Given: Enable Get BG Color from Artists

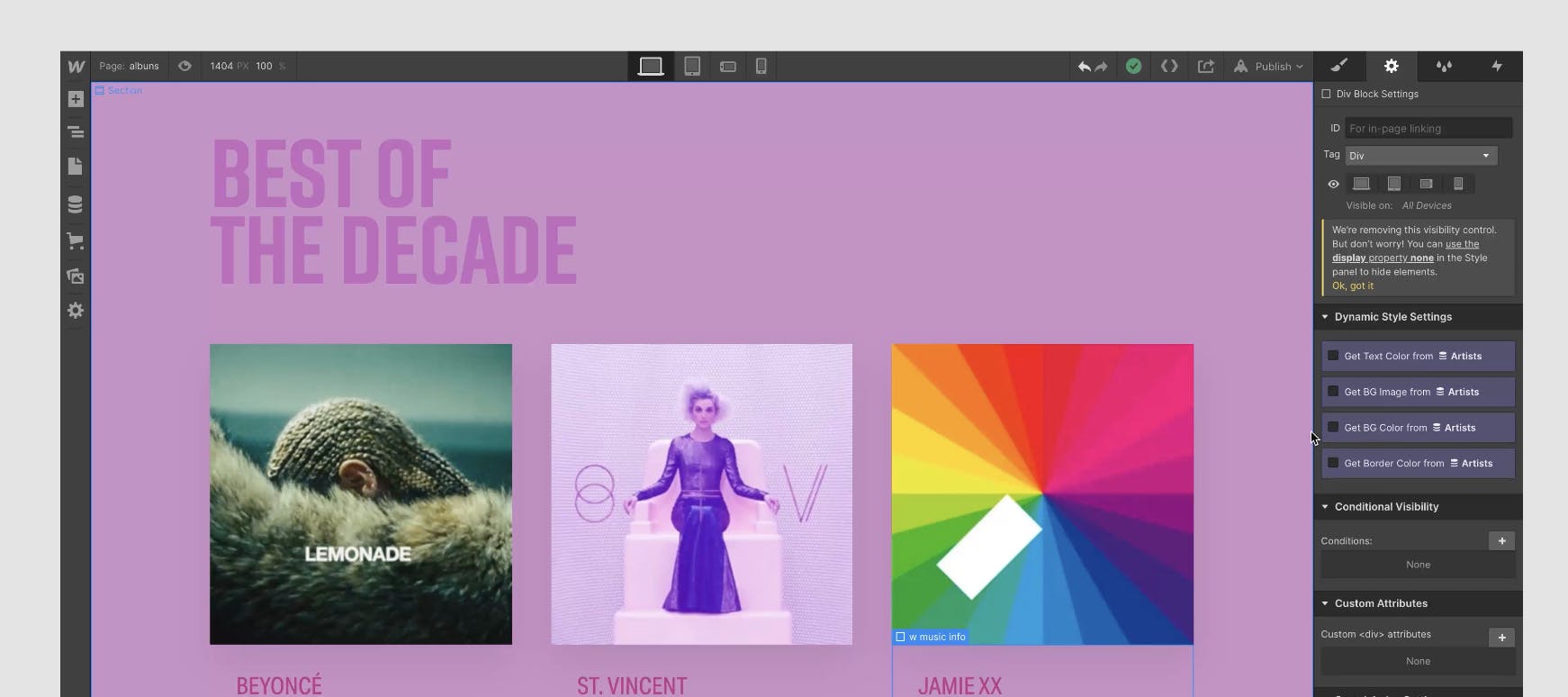Looking at the screenshot, I should [1333, 428].
